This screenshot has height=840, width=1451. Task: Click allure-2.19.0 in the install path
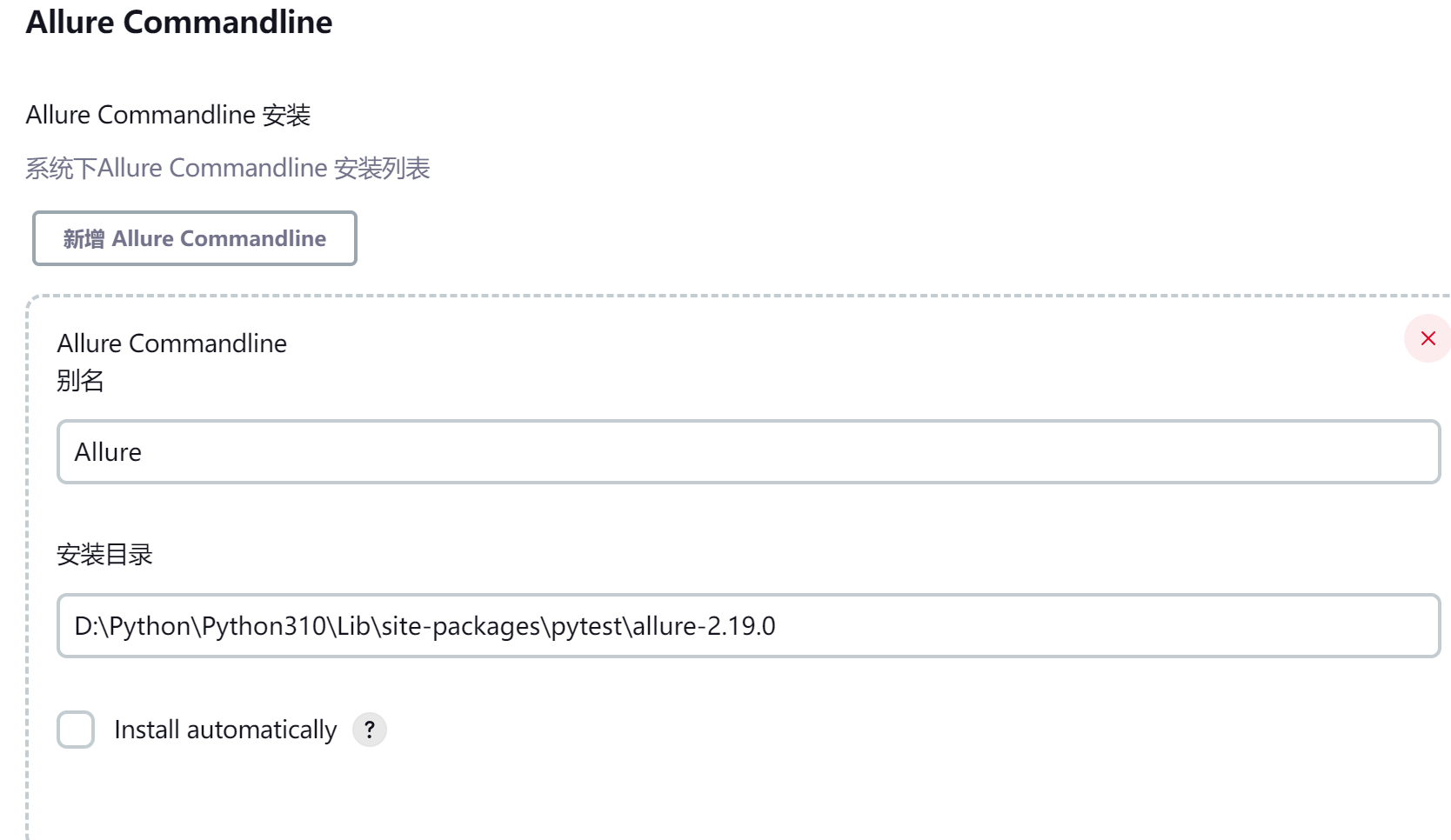(704, 626)
